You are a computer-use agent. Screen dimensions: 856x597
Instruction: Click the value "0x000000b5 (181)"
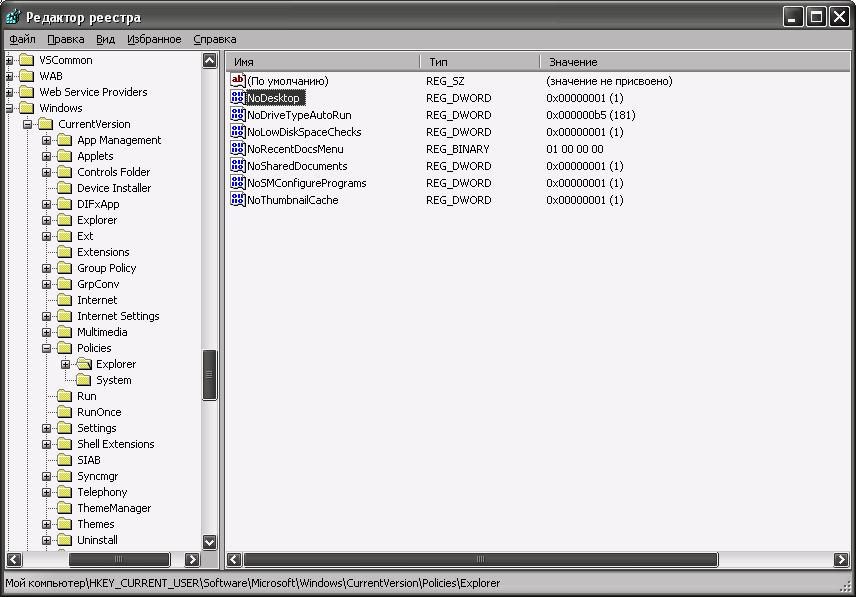[x=591, y=115]
